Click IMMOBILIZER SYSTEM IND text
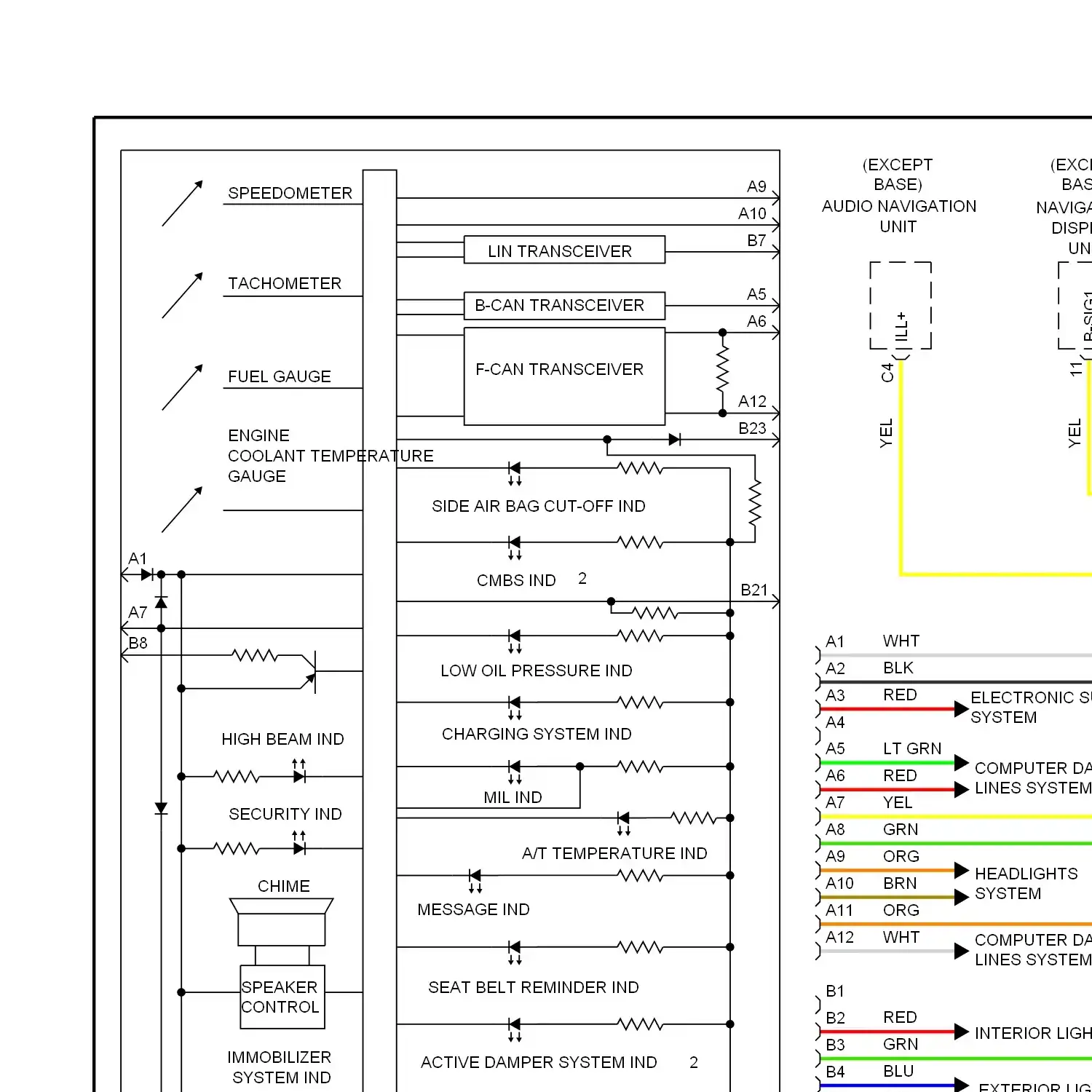The width and height of the screenshot is (1092, 1092). 280,1067
